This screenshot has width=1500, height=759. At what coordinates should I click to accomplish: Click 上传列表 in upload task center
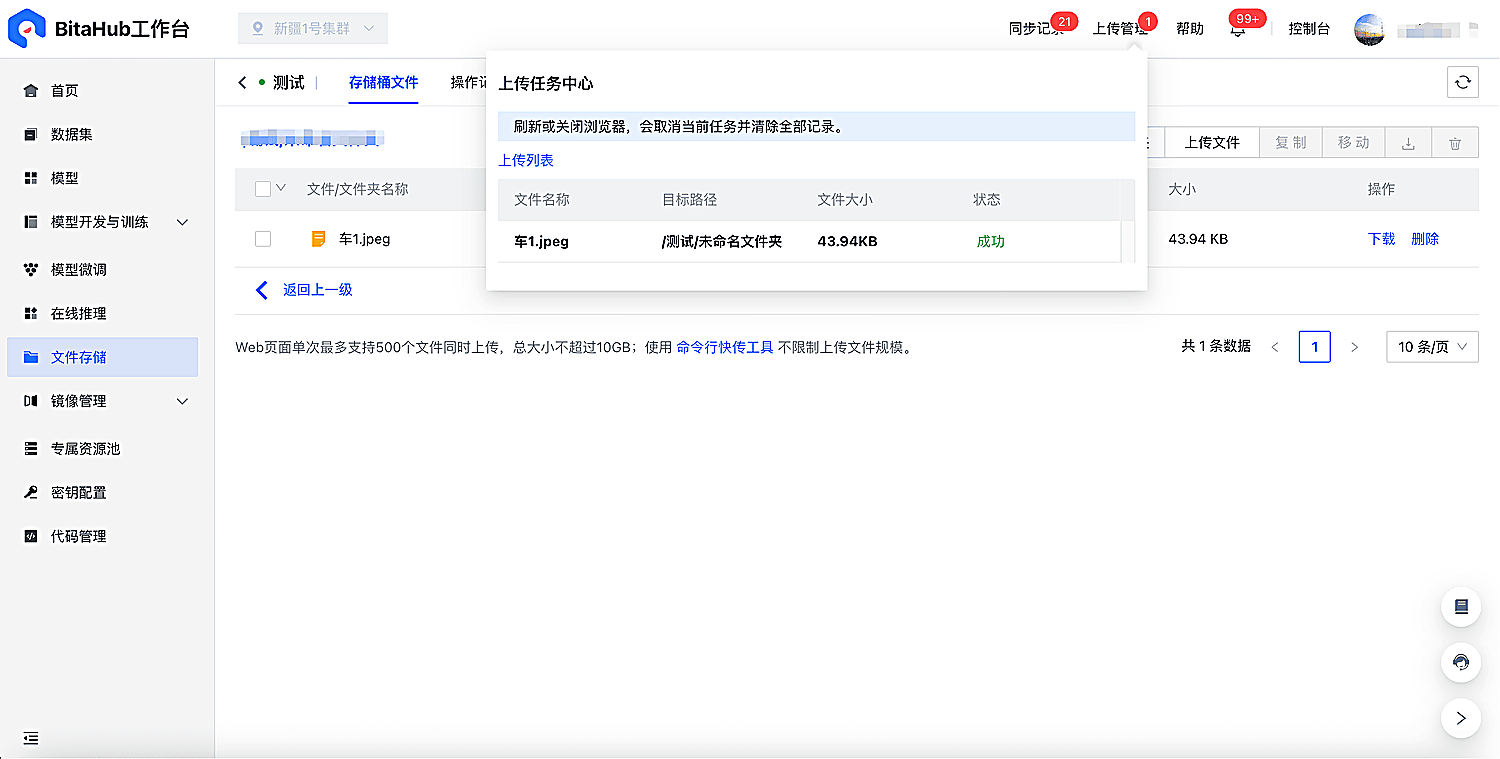pos(526,160)
